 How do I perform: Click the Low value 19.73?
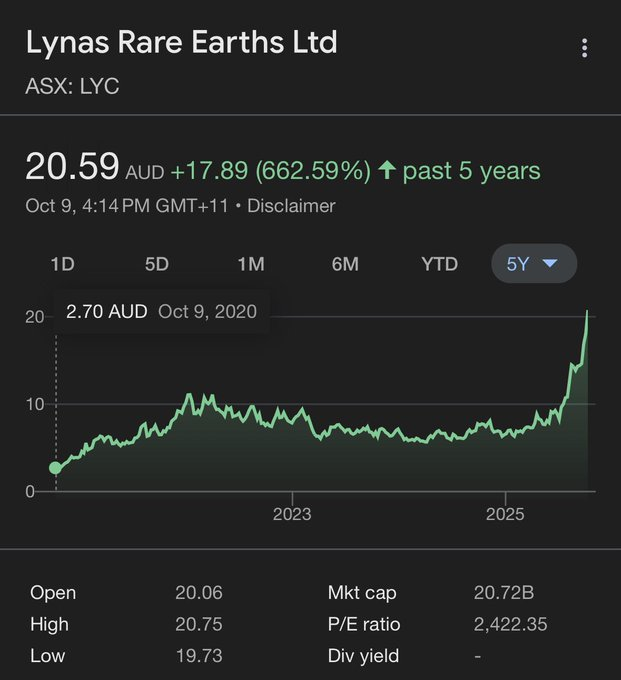199,656
